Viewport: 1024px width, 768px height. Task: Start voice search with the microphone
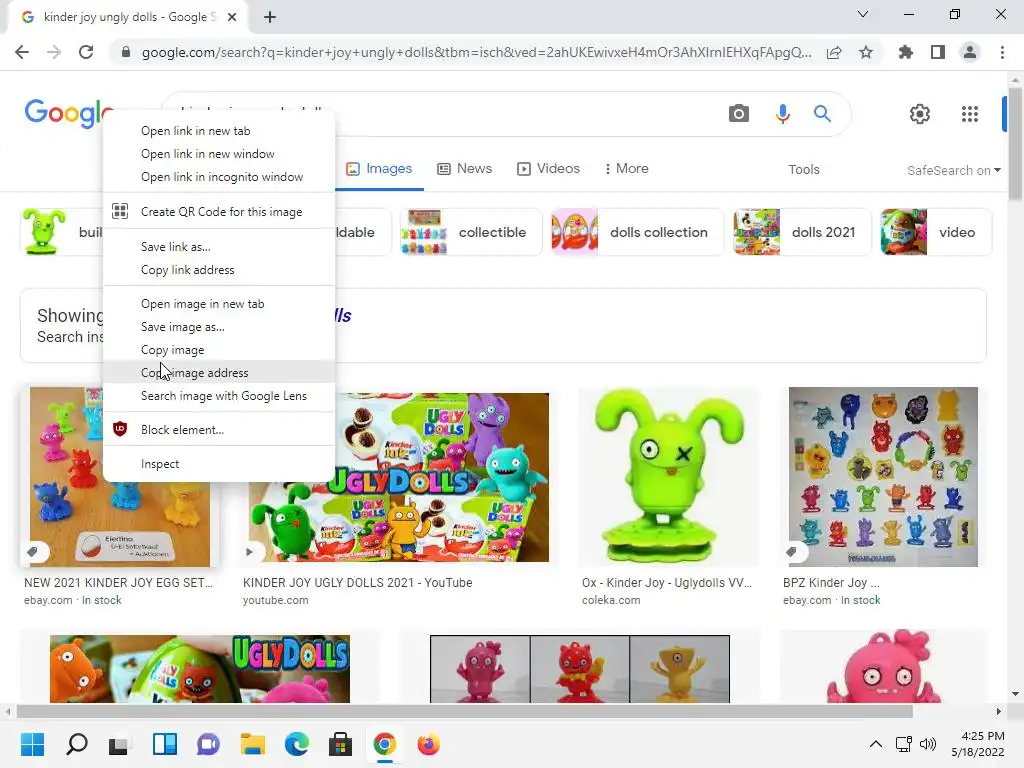782,114
